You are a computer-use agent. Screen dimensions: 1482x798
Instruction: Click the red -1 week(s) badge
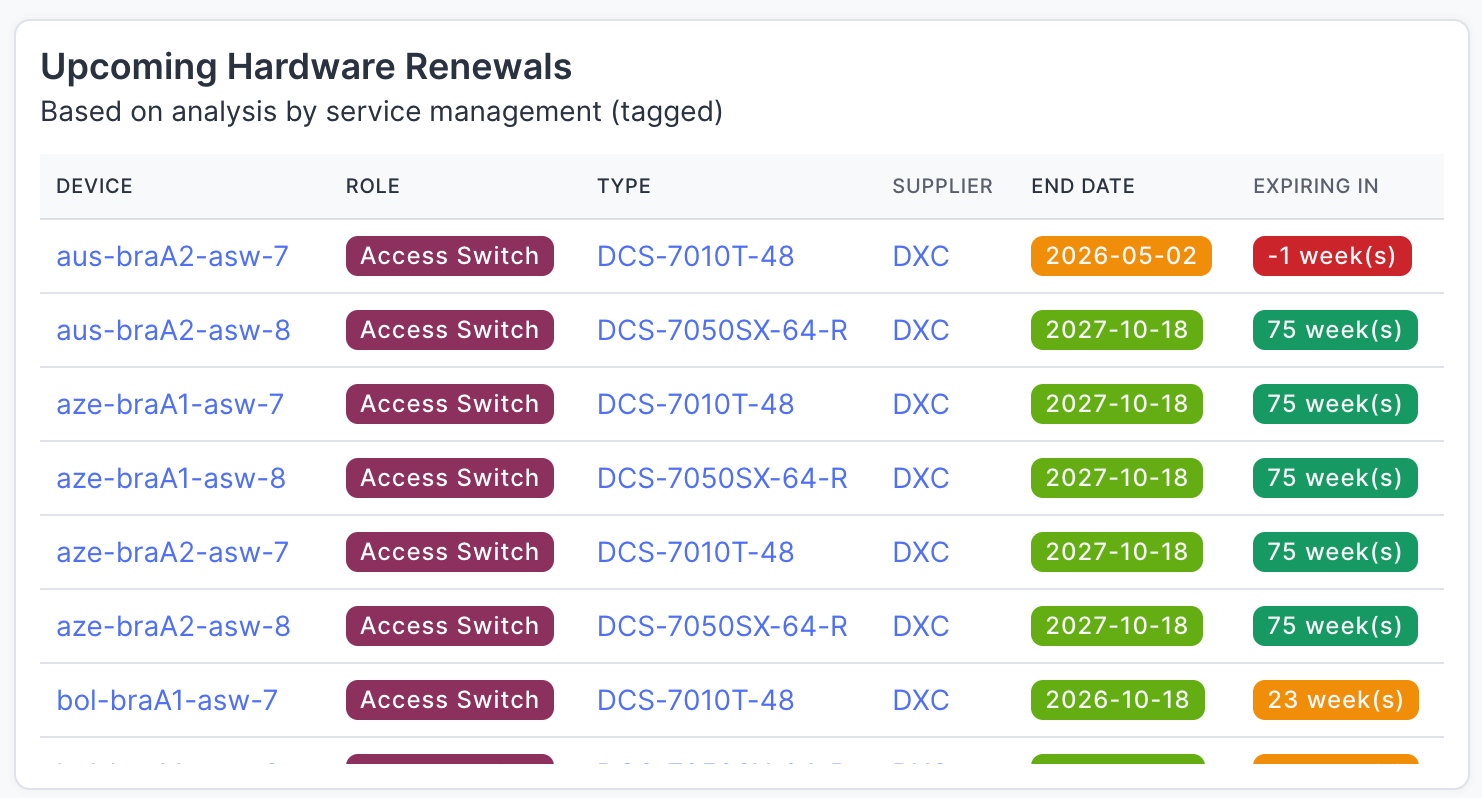point(1332,256)
